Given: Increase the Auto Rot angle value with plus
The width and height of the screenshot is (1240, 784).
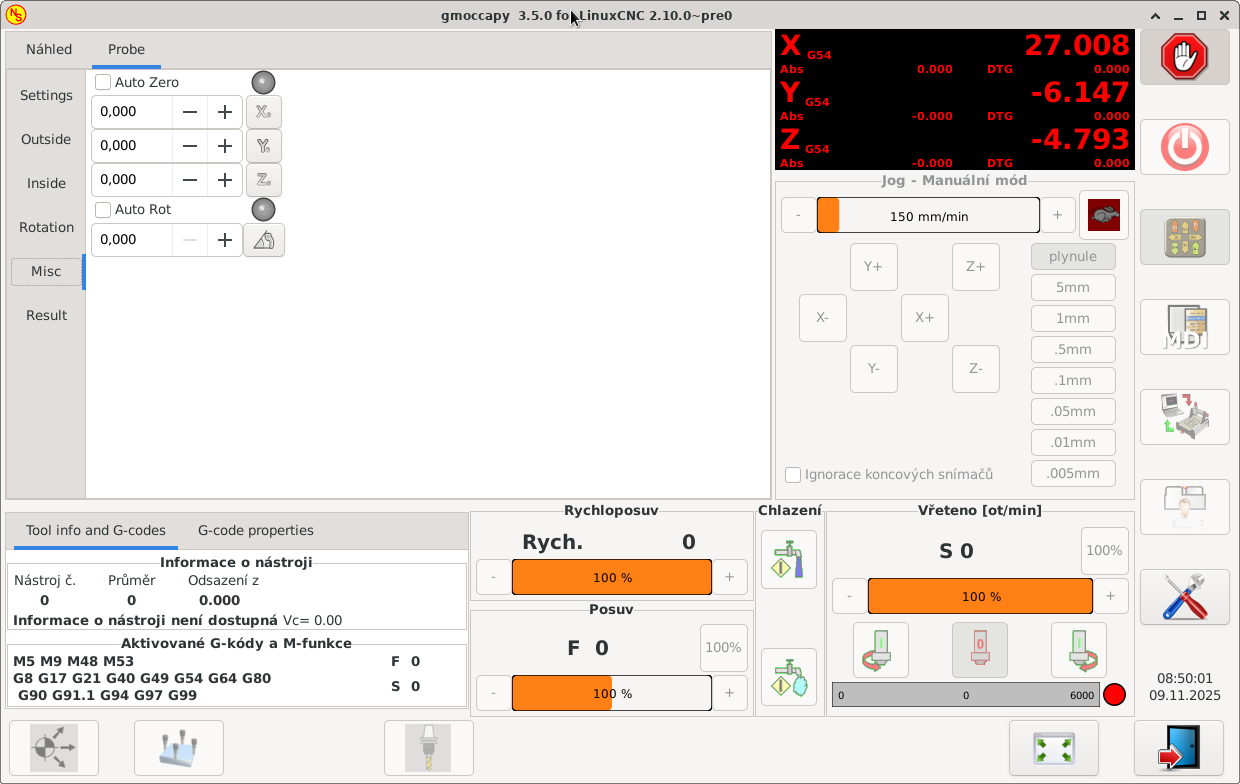Looking at the screenshot, I should (225, 240).
